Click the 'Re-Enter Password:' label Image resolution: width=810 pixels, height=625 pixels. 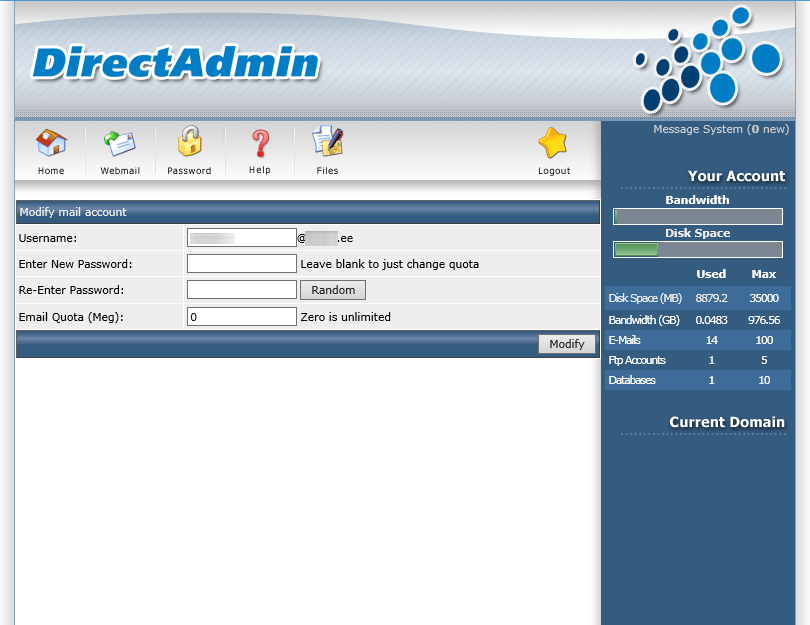click(x=71, y=290)
